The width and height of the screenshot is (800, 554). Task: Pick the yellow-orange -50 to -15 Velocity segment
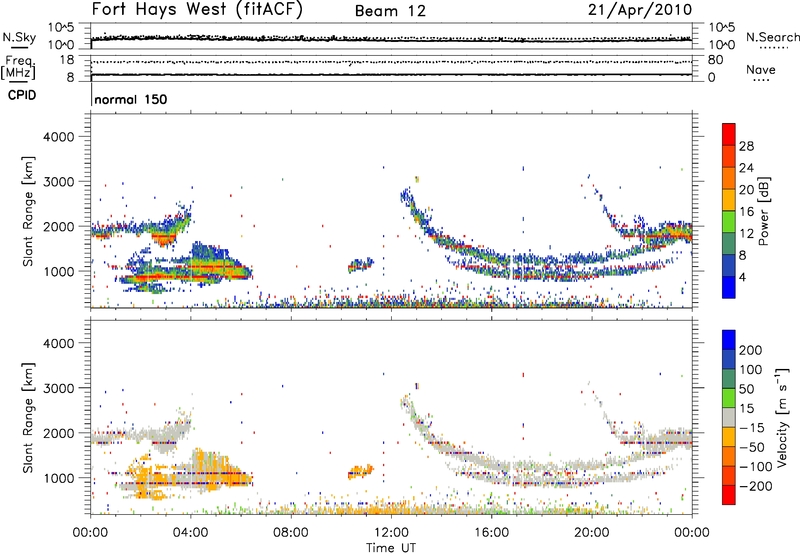729,437
